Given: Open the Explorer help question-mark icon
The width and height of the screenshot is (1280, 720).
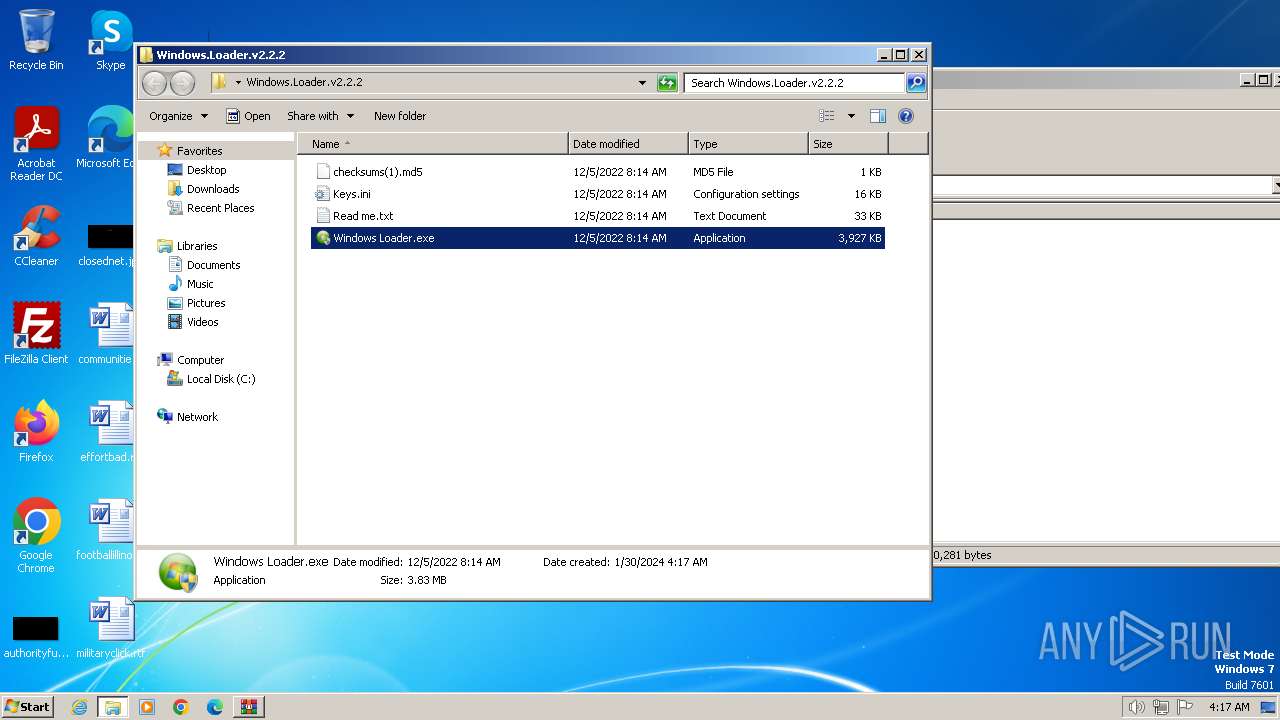Looking at the screenshot, I should (x=906, y=116).
